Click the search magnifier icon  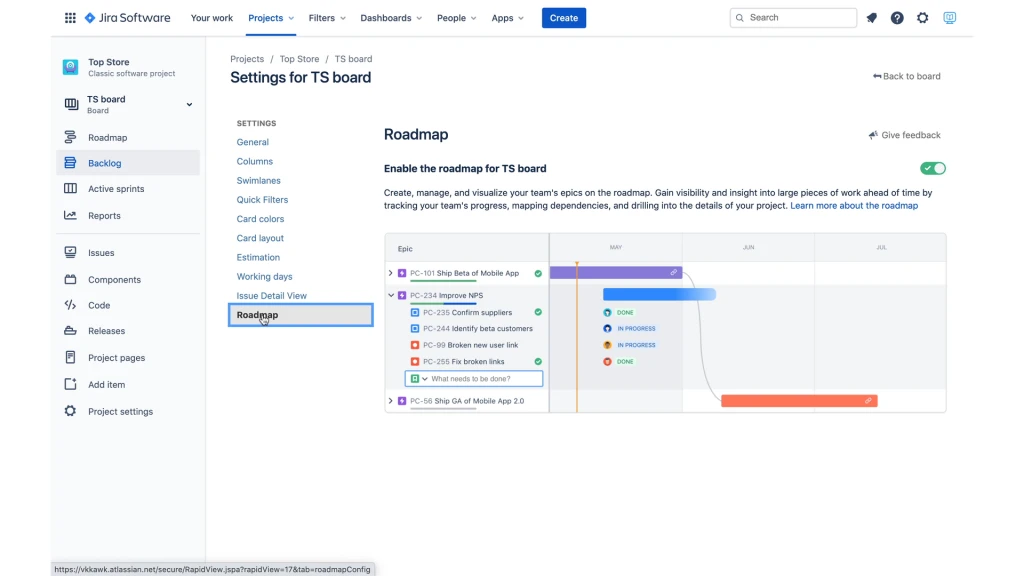coord(739,18)
